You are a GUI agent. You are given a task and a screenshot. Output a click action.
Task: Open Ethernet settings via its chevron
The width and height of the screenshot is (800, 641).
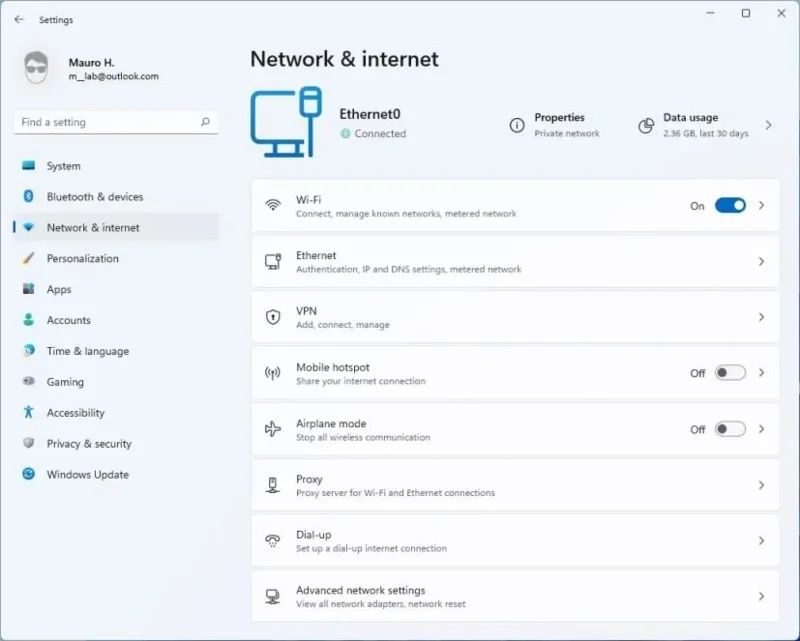(761, 261)
